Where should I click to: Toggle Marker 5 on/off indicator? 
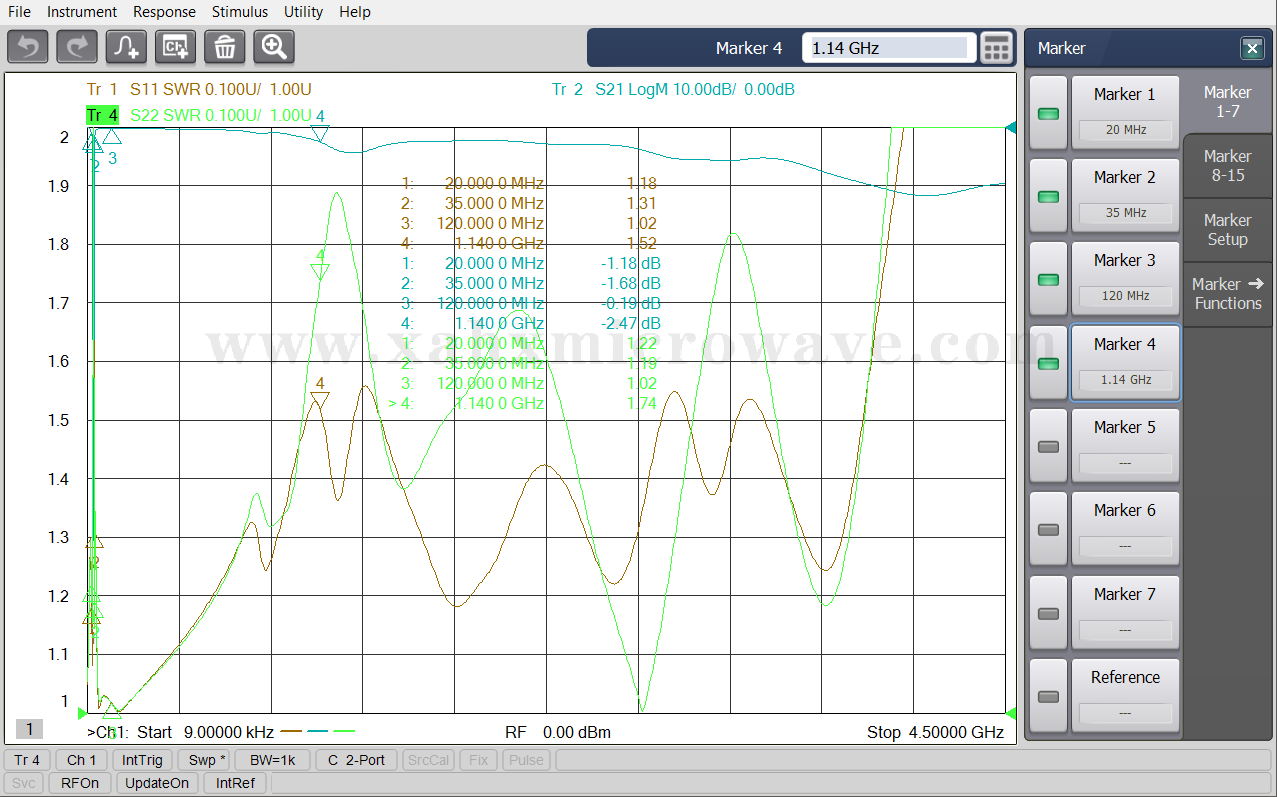click(x=1048, y=447)
